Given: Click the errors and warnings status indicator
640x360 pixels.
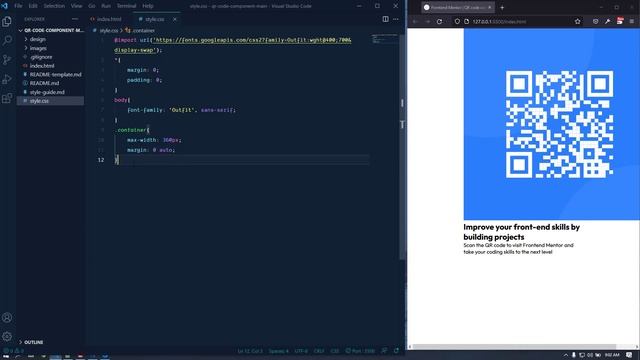Looking at the screenshot, I should pyautogui.click(x=13, y=351).
